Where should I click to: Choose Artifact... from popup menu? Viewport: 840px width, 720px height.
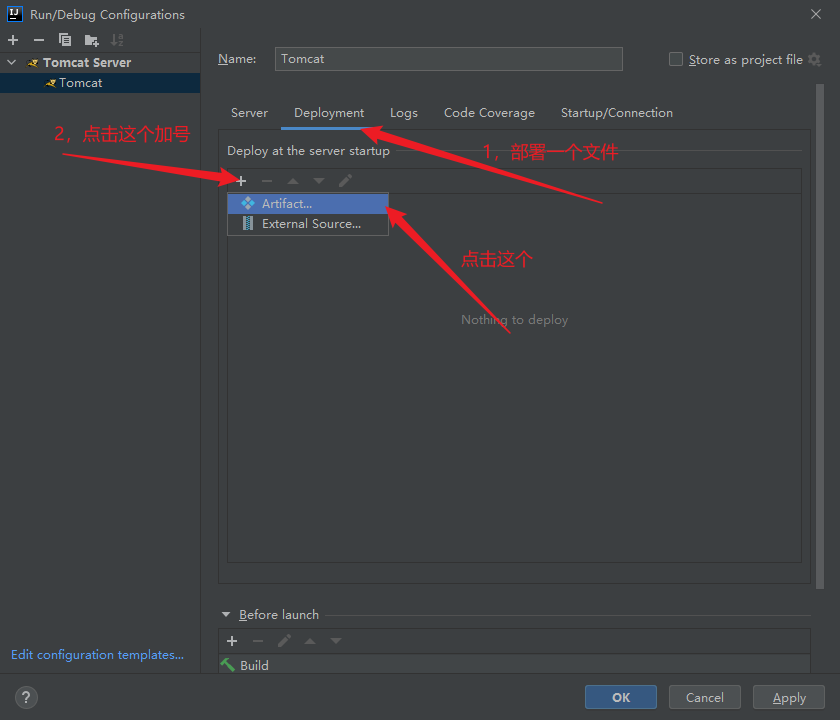coord(308,204)
